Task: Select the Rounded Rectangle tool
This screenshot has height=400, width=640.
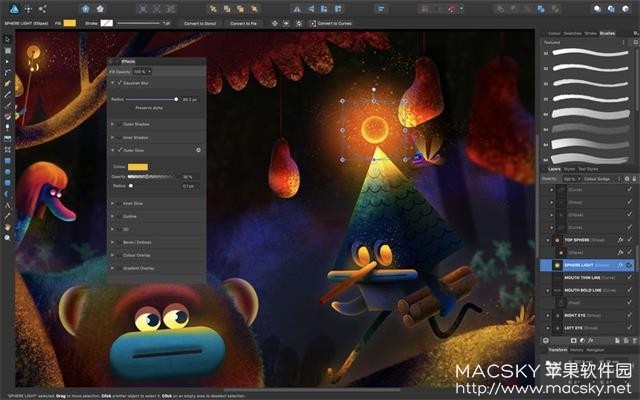Action: (x=7, y=183)
